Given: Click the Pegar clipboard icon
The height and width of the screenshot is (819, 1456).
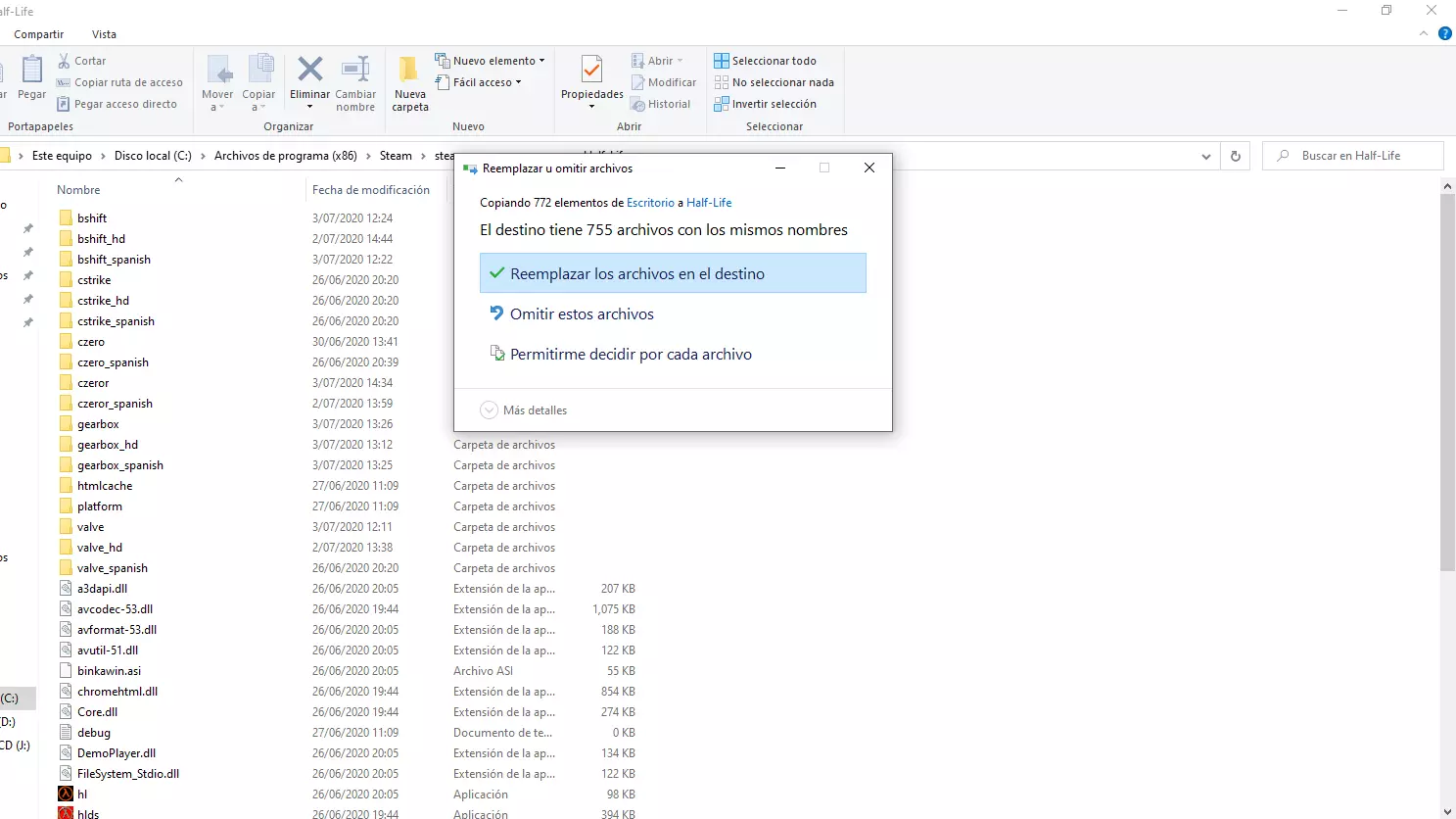Looking at the screenshot, I should point(31,71).
